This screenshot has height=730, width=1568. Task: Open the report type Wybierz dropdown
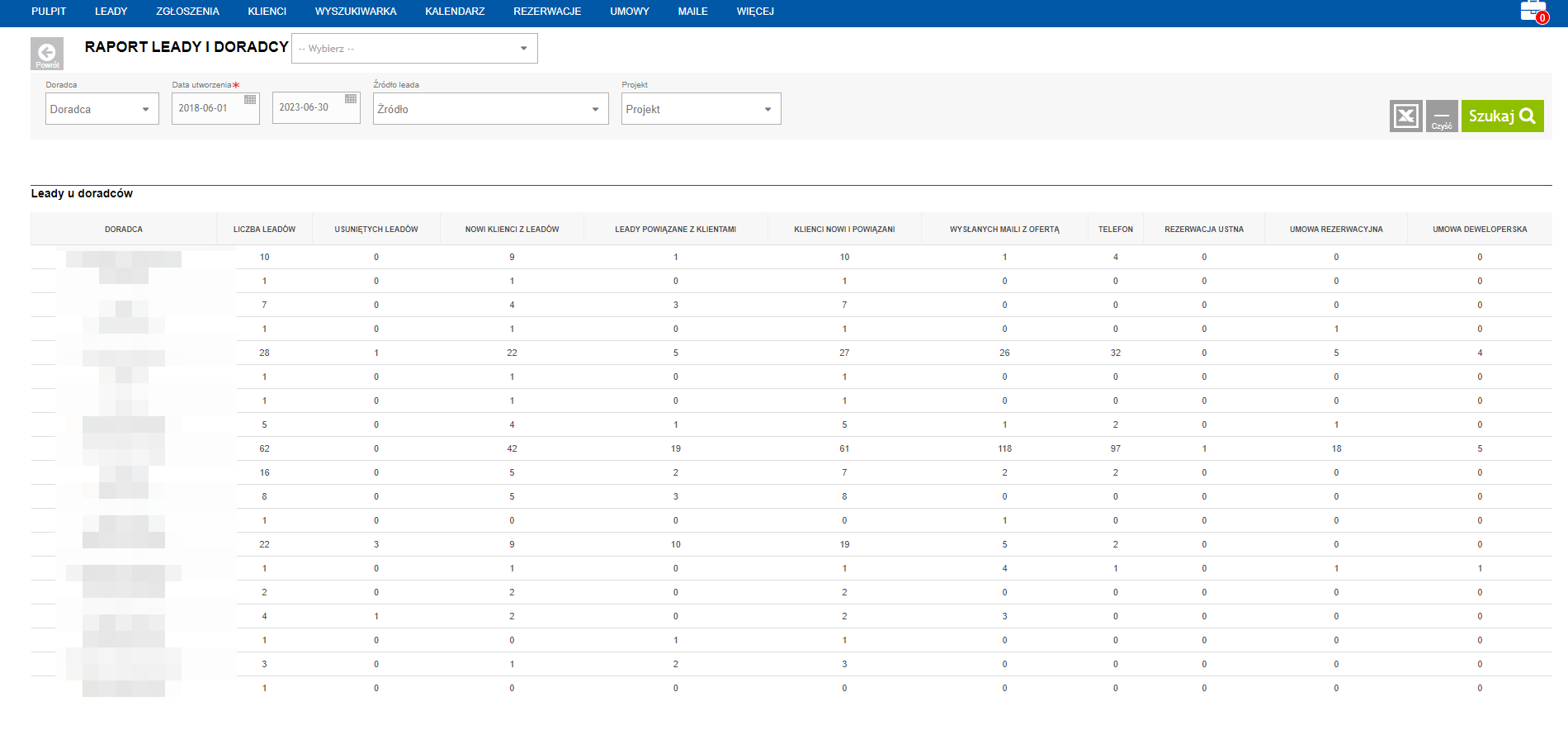click(x=414, y=49)
